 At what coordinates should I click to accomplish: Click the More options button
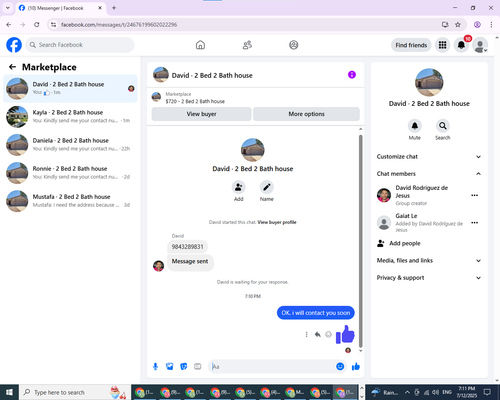pos(306,114)
